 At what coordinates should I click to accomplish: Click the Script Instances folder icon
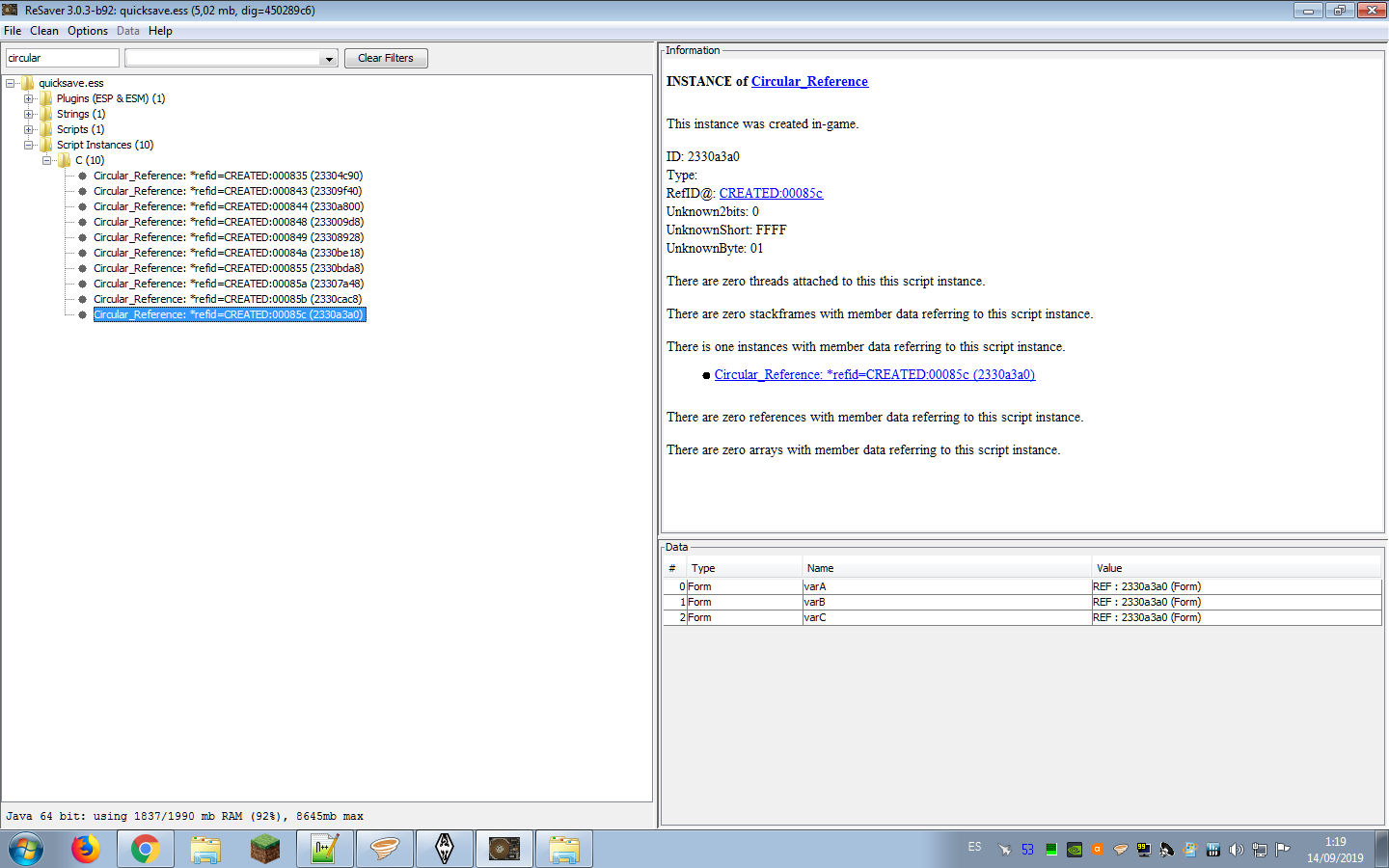(x=46, y=145)
